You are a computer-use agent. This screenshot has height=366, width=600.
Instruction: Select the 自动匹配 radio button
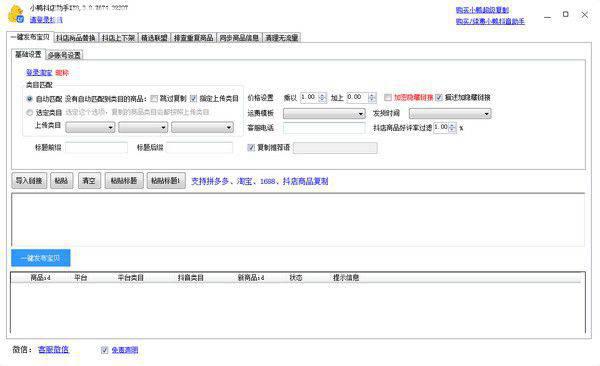coord(29,99)
